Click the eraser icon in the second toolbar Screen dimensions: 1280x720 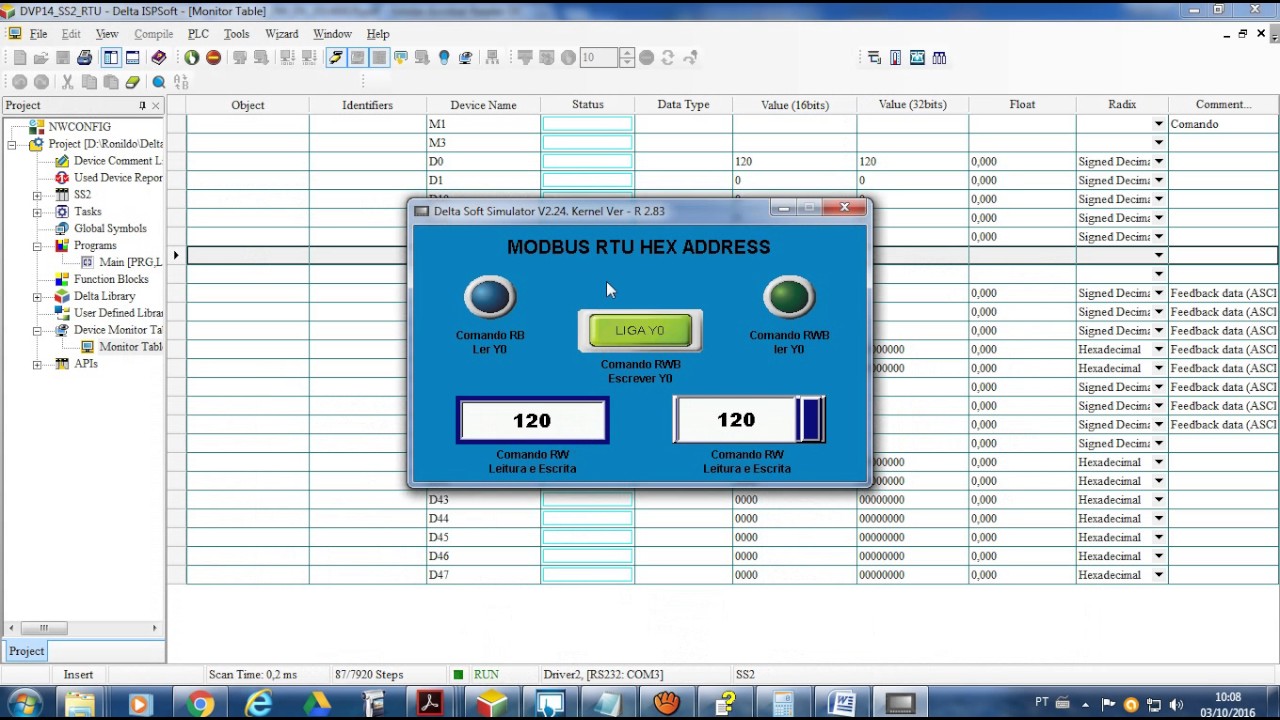132,82
